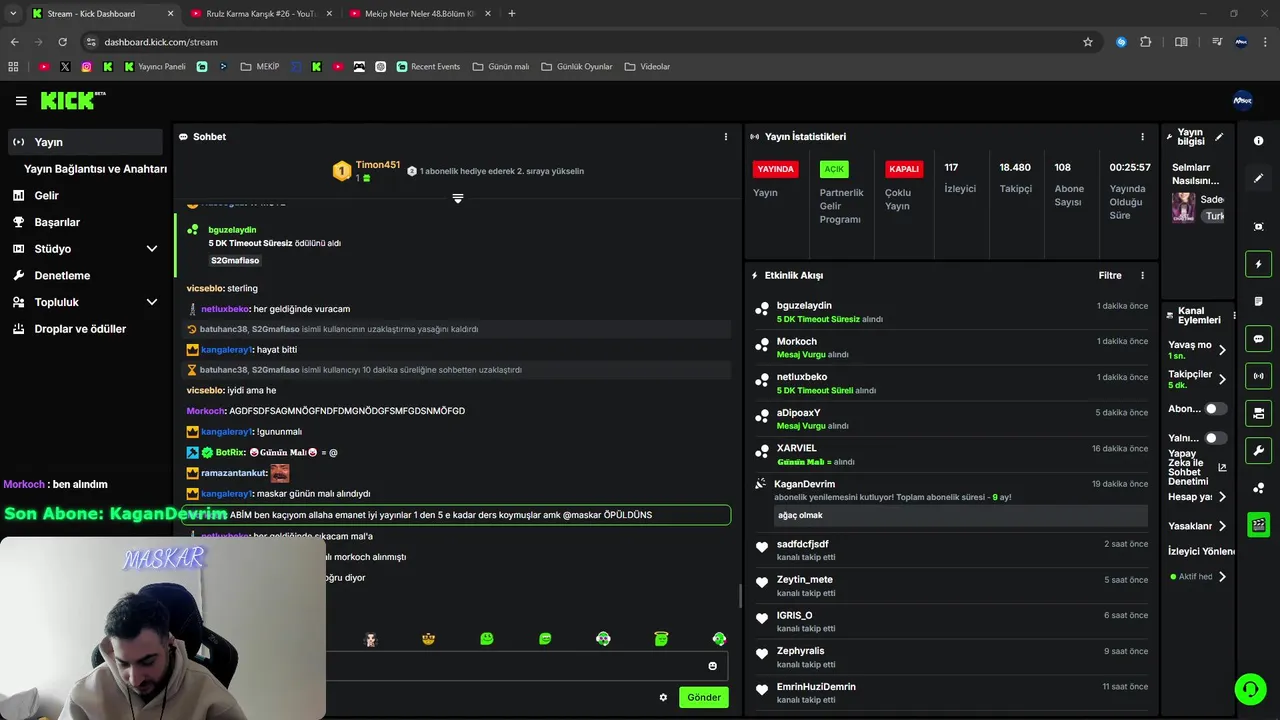
Task: Open Yapay Zeka ile Sohbet Denetimi link
Action: coord(1222,467)
